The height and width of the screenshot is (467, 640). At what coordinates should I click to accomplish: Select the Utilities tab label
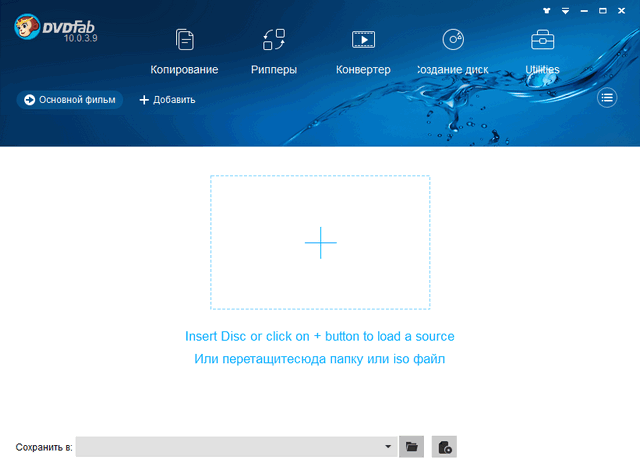[x=542, y=69]
